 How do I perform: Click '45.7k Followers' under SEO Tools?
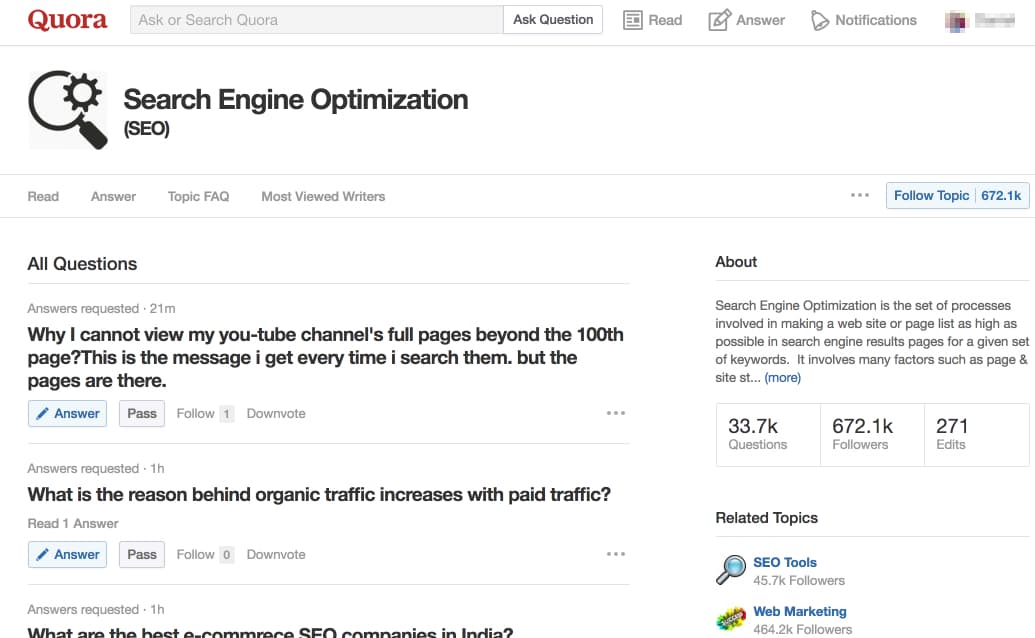click(x=799, y=581)
